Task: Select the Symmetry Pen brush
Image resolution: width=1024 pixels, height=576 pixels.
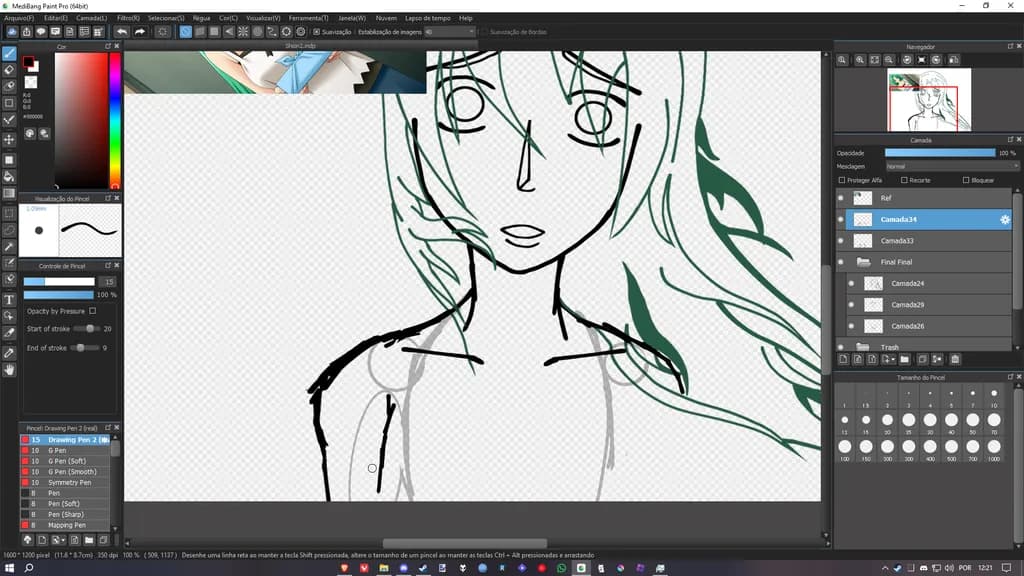Action: pyautogui.click(x=65, y=483)
